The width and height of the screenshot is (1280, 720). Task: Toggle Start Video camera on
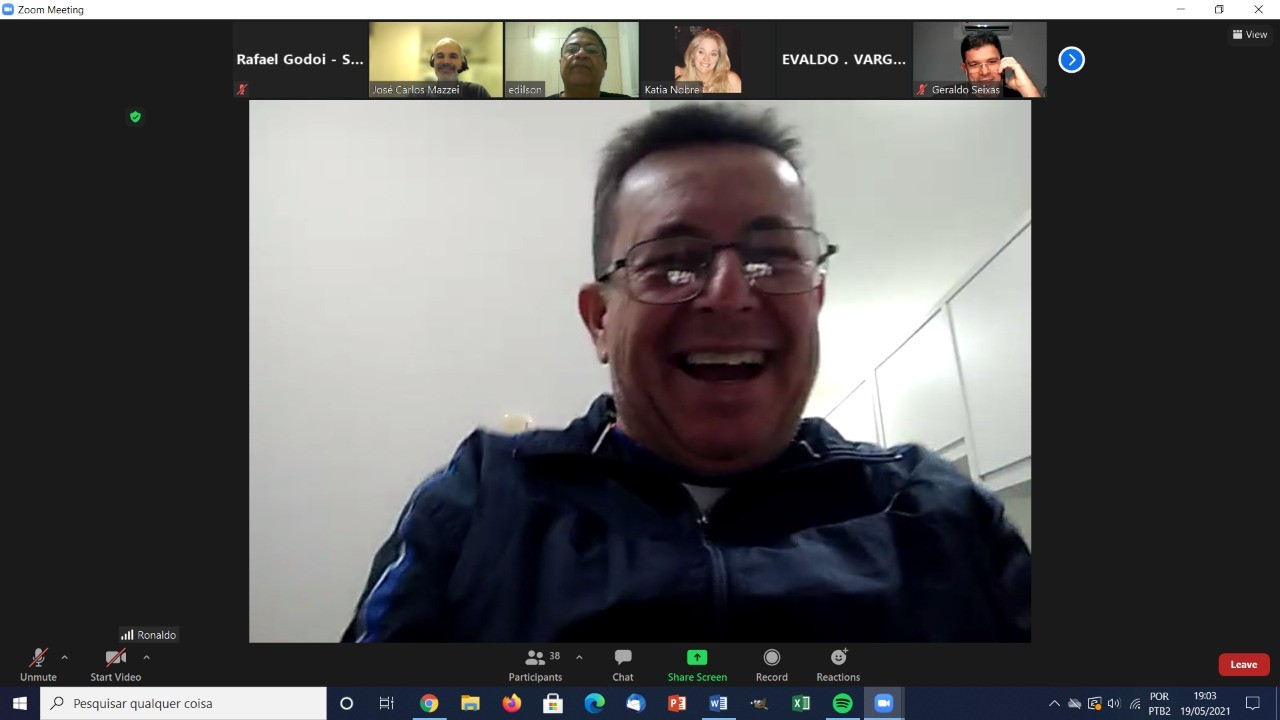point(115,658)
